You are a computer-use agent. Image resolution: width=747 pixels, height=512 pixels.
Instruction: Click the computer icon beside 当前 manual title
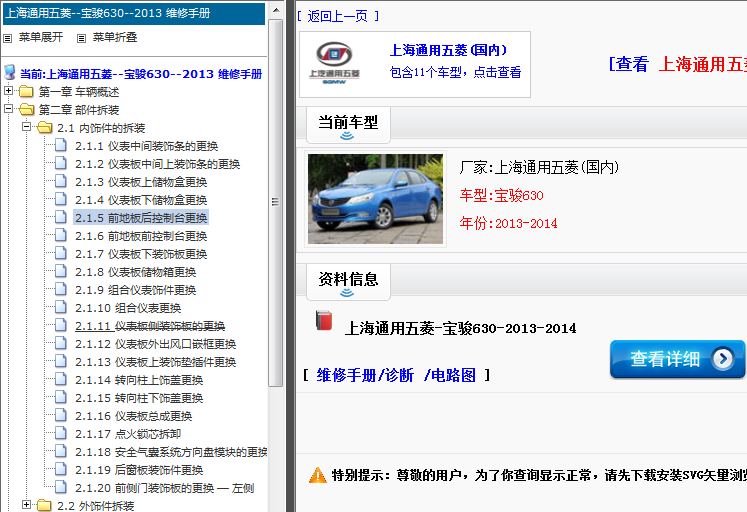pos(10,73)
